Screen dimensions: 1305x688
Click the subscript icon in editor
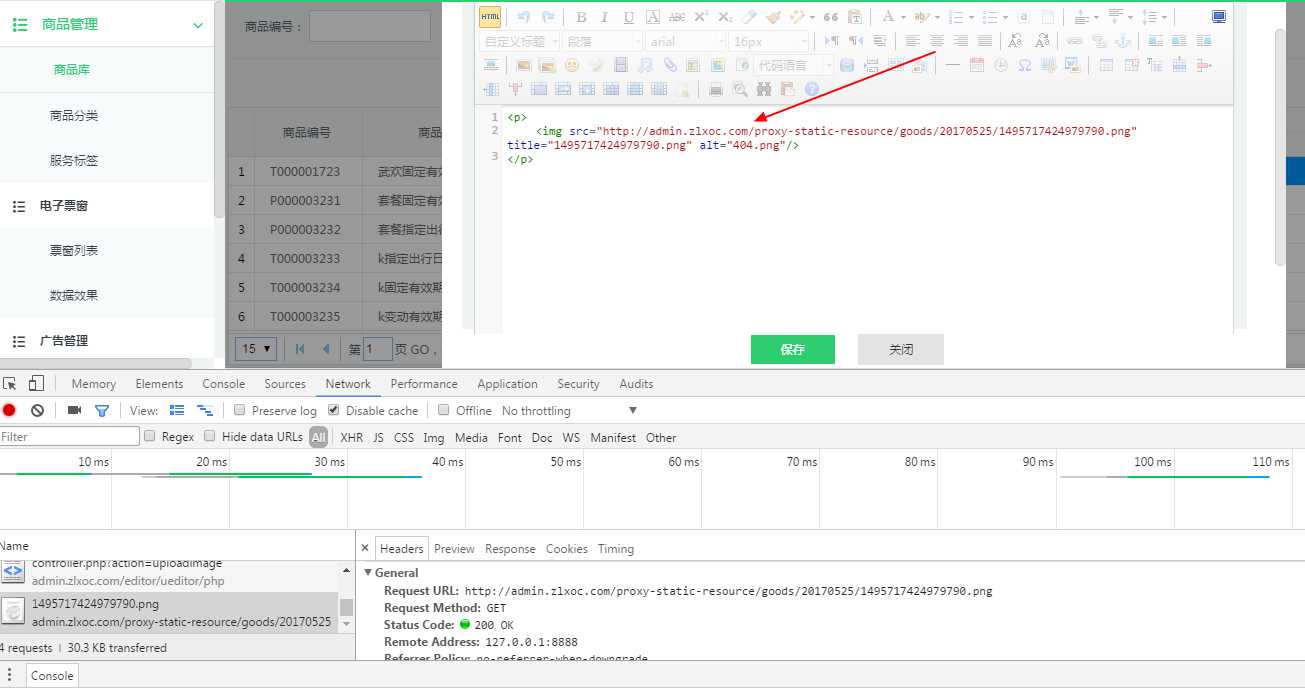pos(725,17)
